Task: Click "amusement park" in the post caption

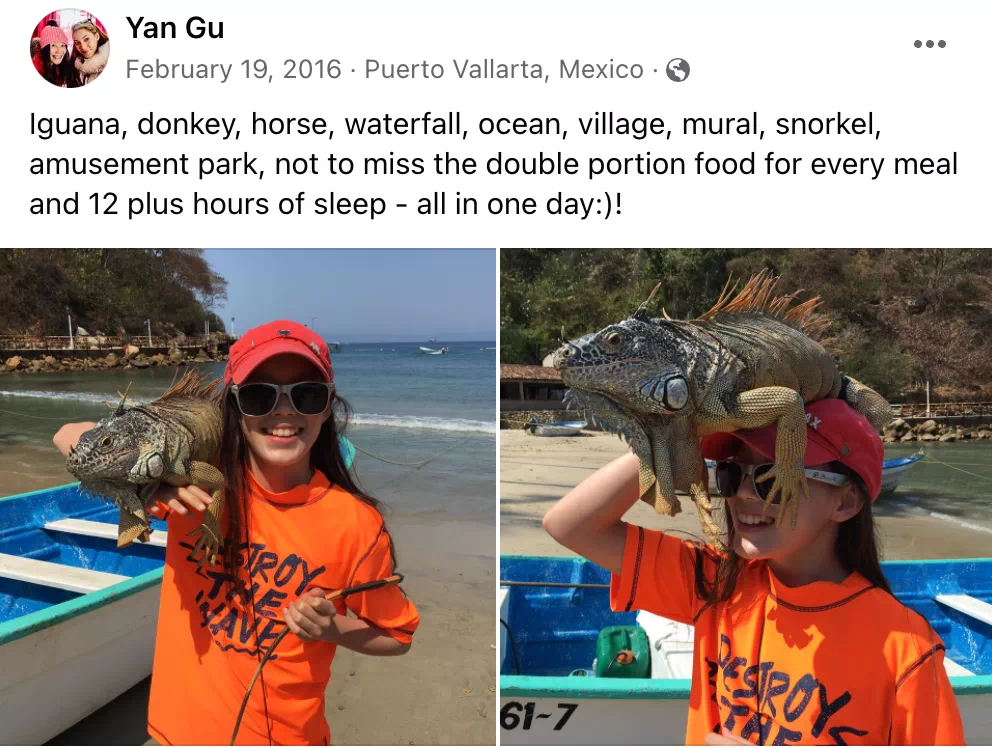Action: click(x=144, y=164)
